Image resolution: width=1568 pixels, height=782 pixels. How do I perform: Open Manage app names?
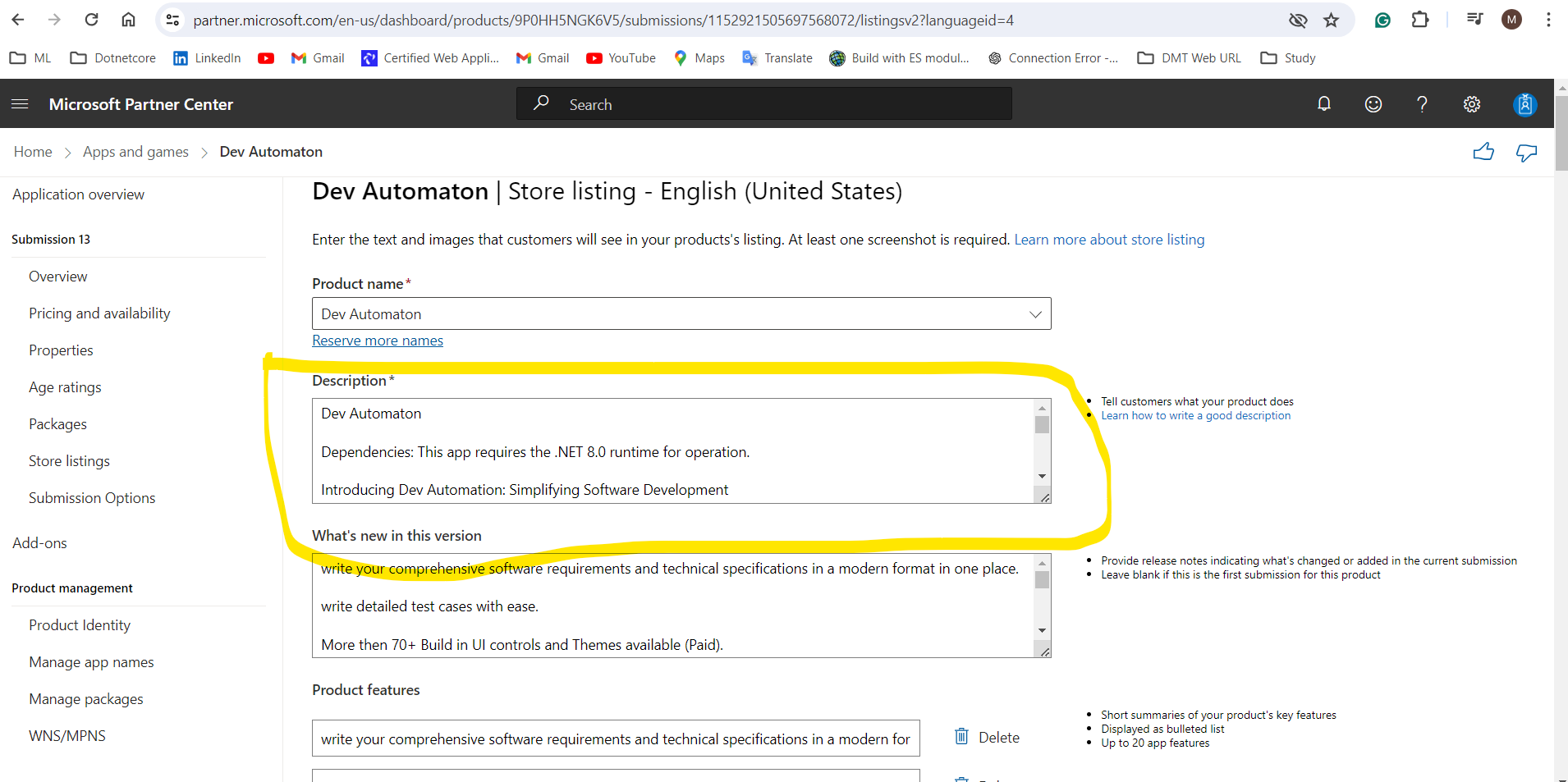[91, 662]
